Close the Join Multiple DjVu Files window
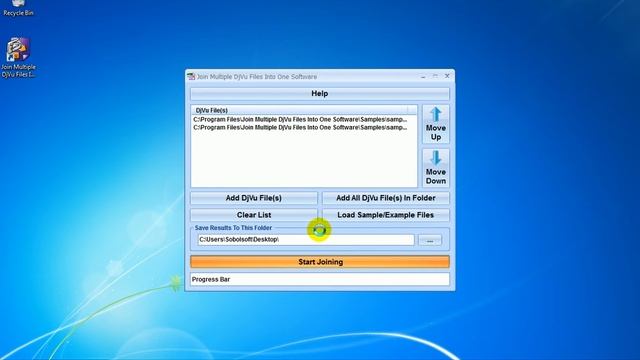Image resolution: width=640 pixels, height=360 pixels. point(447,76)
